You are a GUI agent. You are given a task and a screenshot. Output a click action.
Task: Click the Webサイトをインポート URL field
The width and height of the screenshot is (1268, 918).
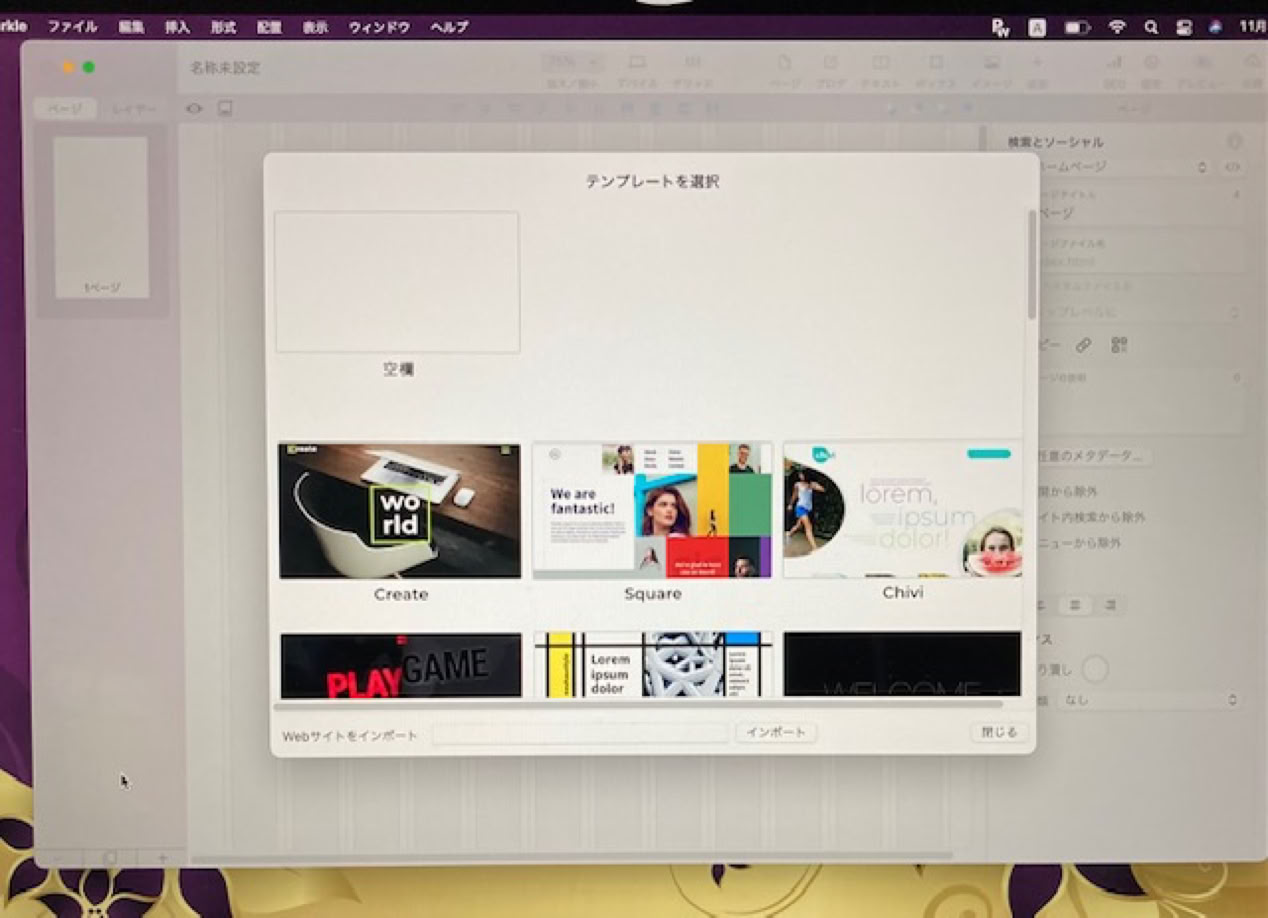click(x=579, y=734)
